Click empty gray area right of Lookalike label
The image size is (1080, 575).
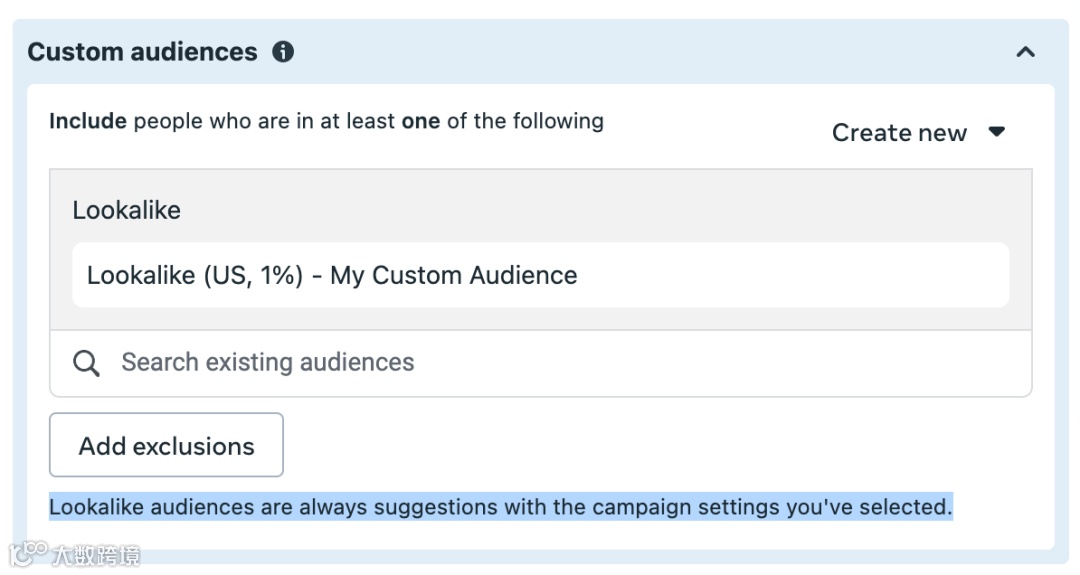tap(600, 210)
